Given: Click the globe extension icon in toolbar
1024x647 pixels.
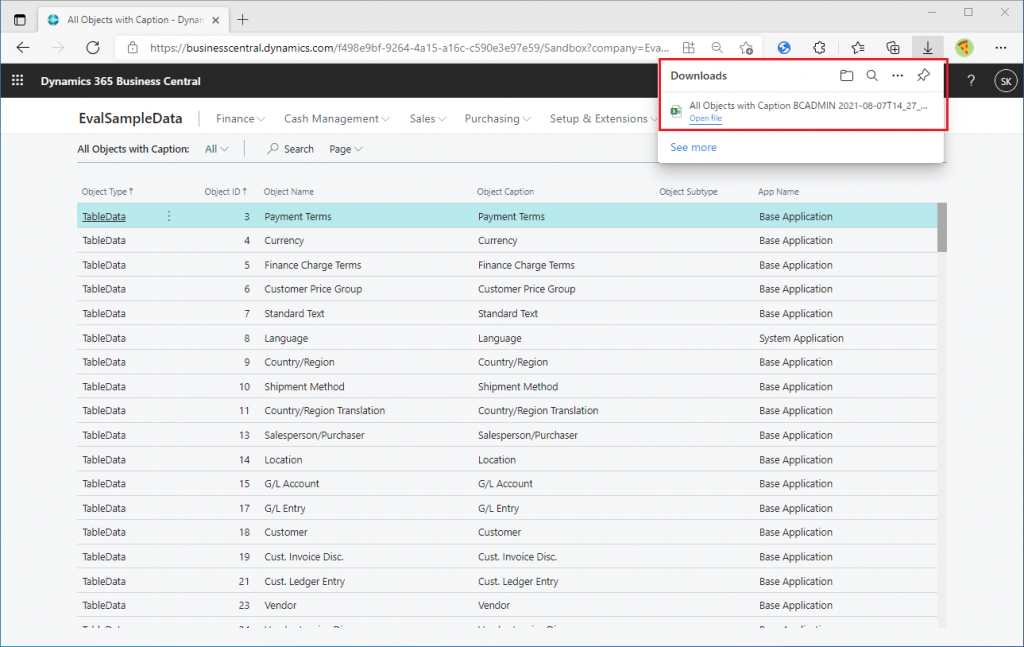Looking at the screenshot, I should (x=784, y=48).
